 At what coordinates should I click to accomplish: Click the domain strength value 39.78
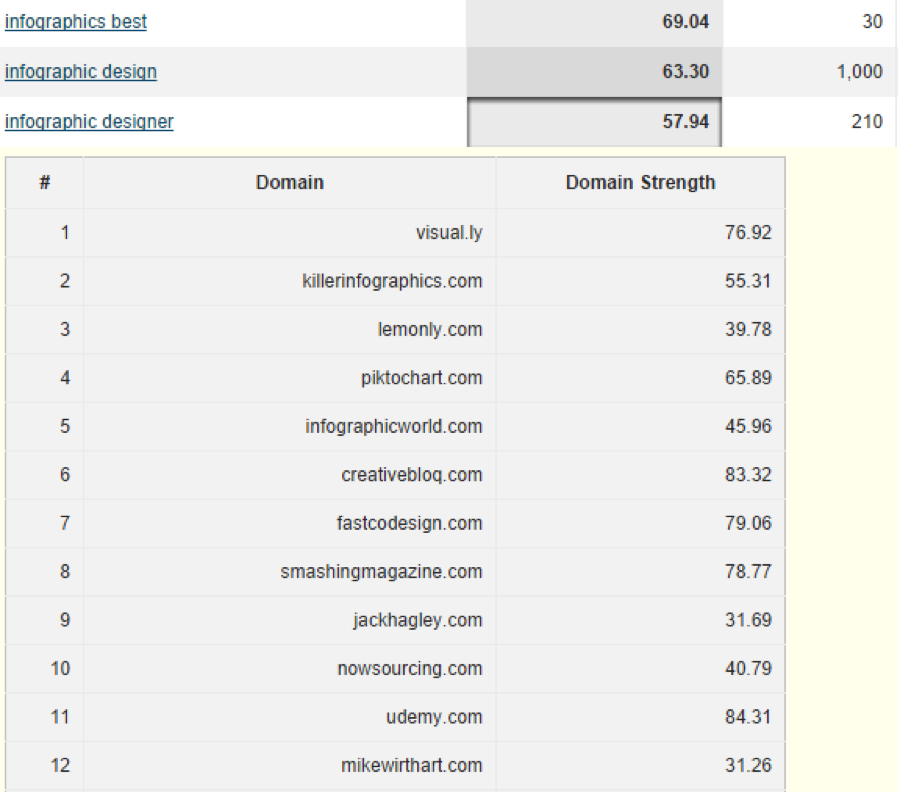click(748, 330)
